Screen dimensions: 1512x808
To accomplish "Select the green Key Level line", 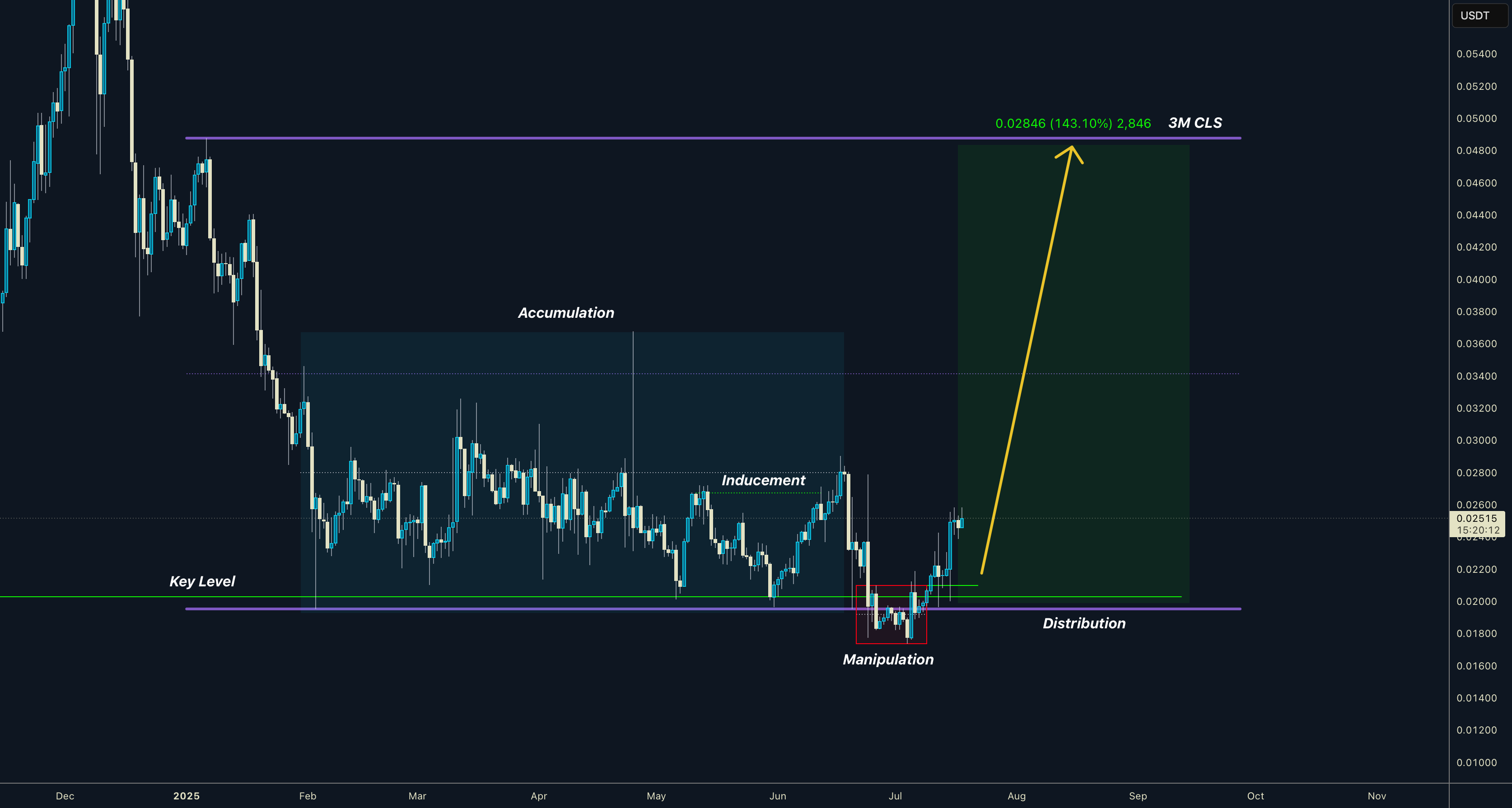I will 590,597.
